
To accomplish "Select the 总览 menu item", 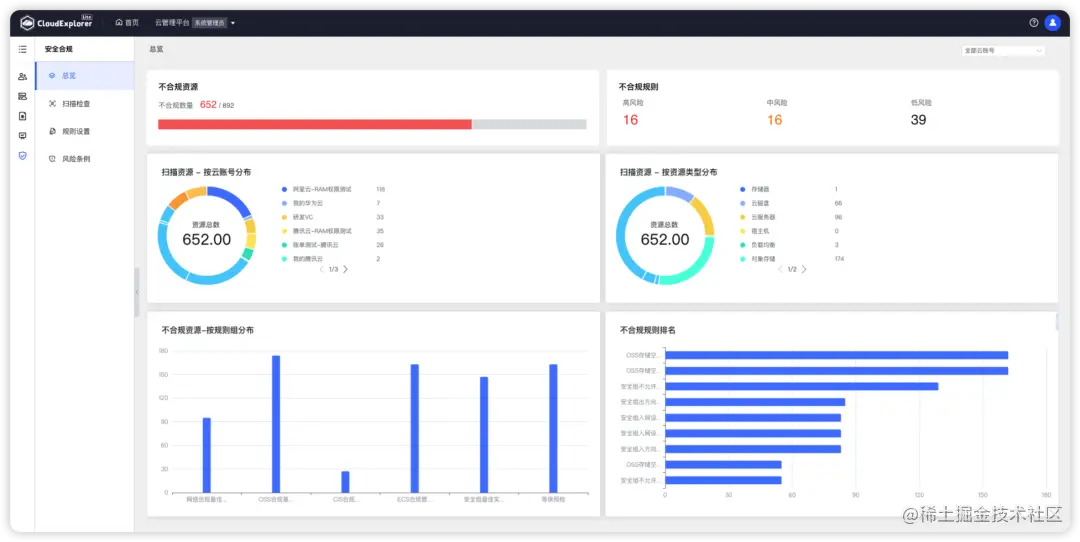I will pyautogui.click(x=85, y=76).
